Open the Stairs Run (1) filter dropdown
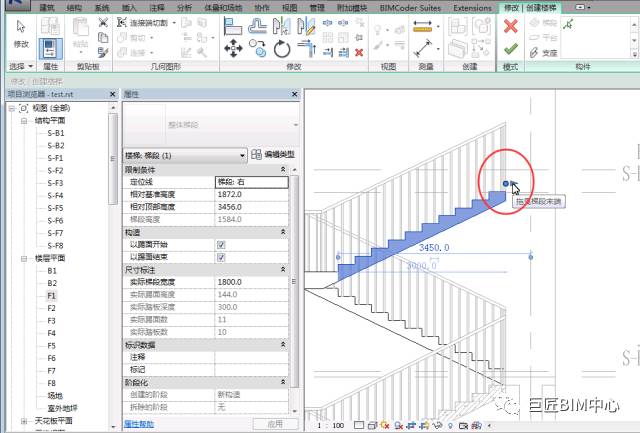640x433 pixels. (x=185, y=155)
